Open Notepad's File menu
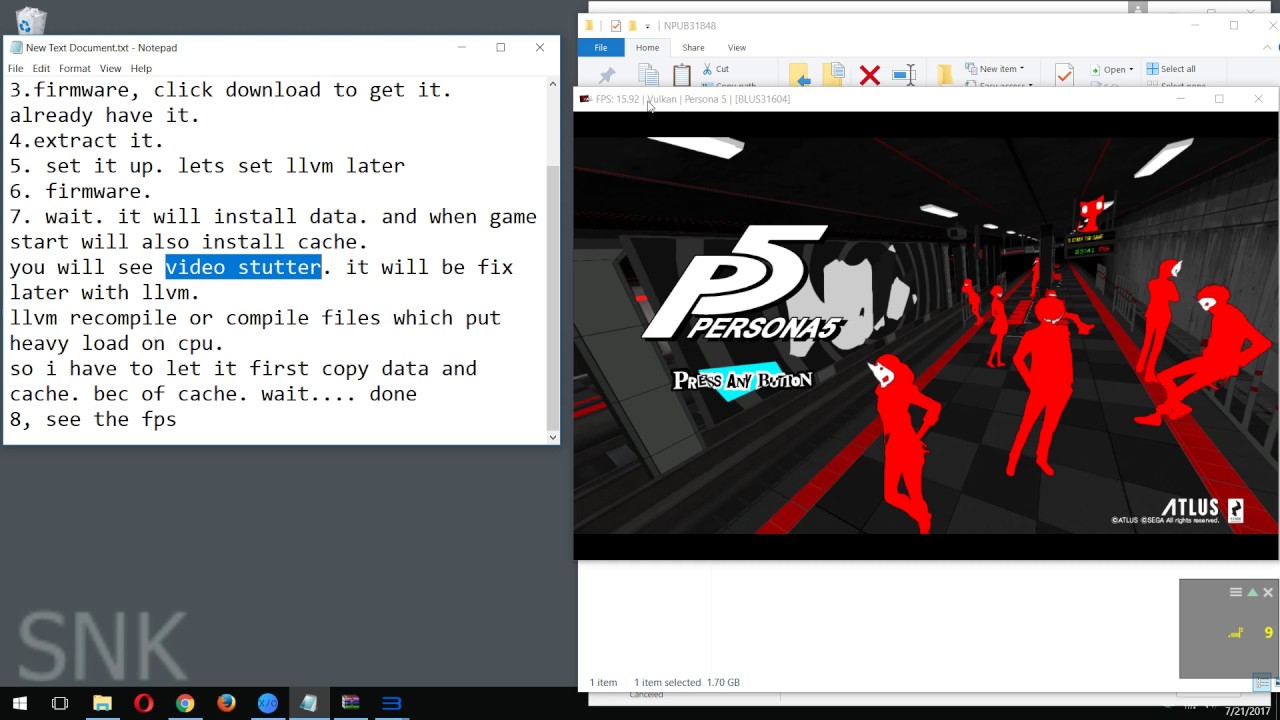 click(x=16, y=68)
